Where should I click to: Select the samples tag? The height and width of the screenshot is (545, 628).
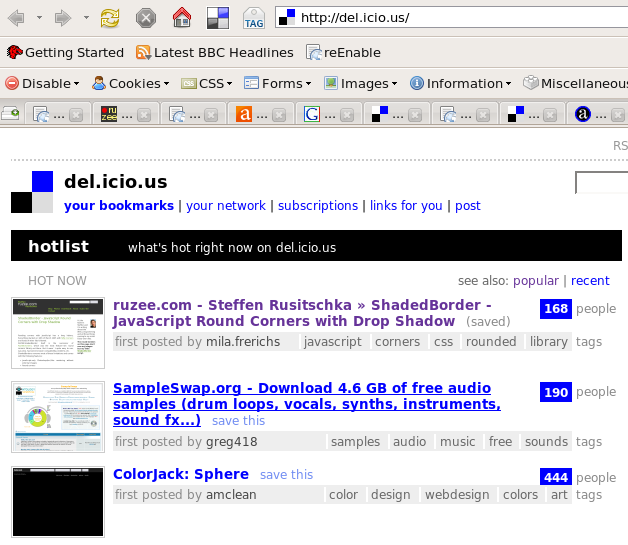pos(356,441)
